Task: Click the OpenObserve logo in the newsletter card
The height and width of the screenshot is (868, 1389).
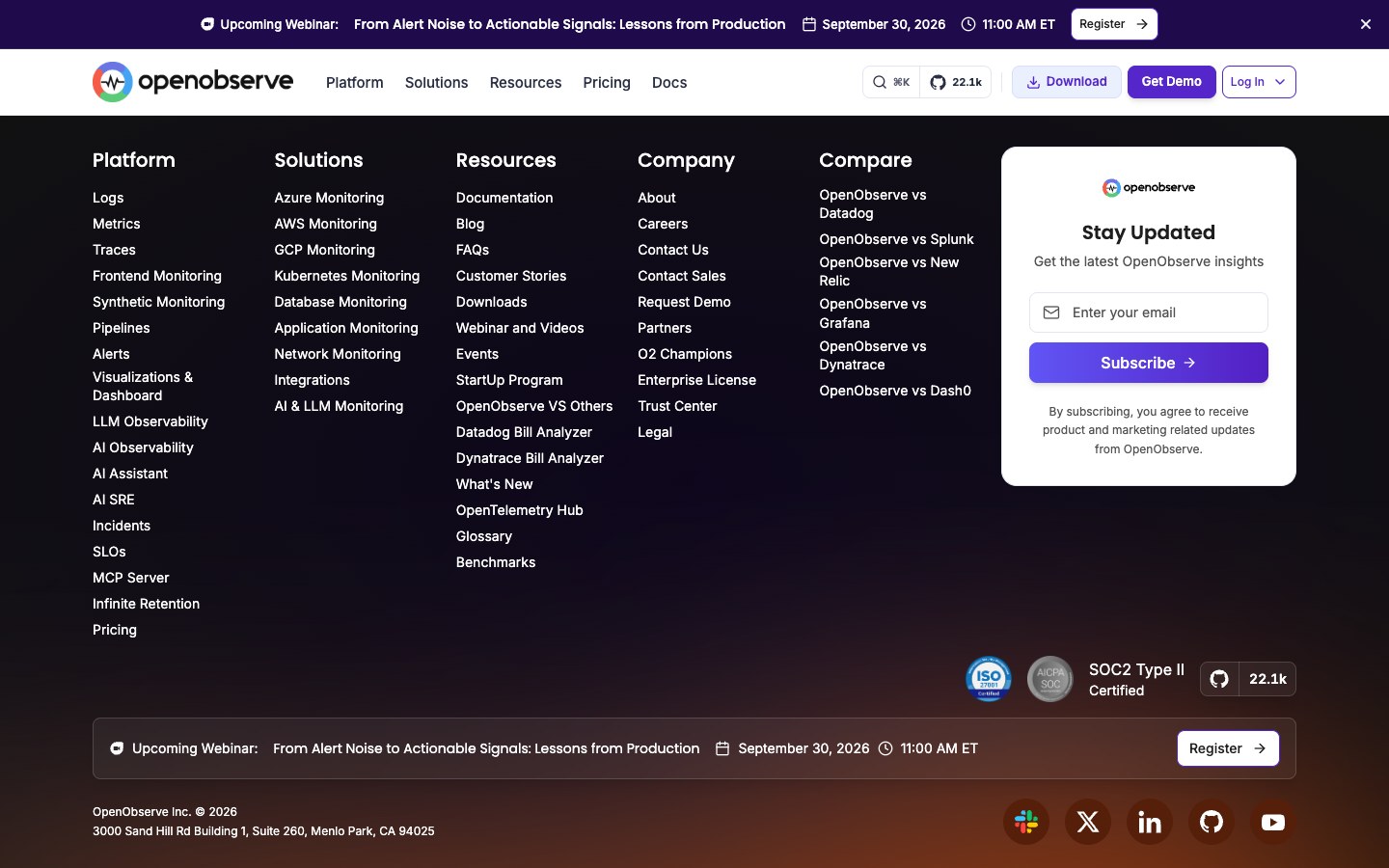Action: click(1149, 187)
